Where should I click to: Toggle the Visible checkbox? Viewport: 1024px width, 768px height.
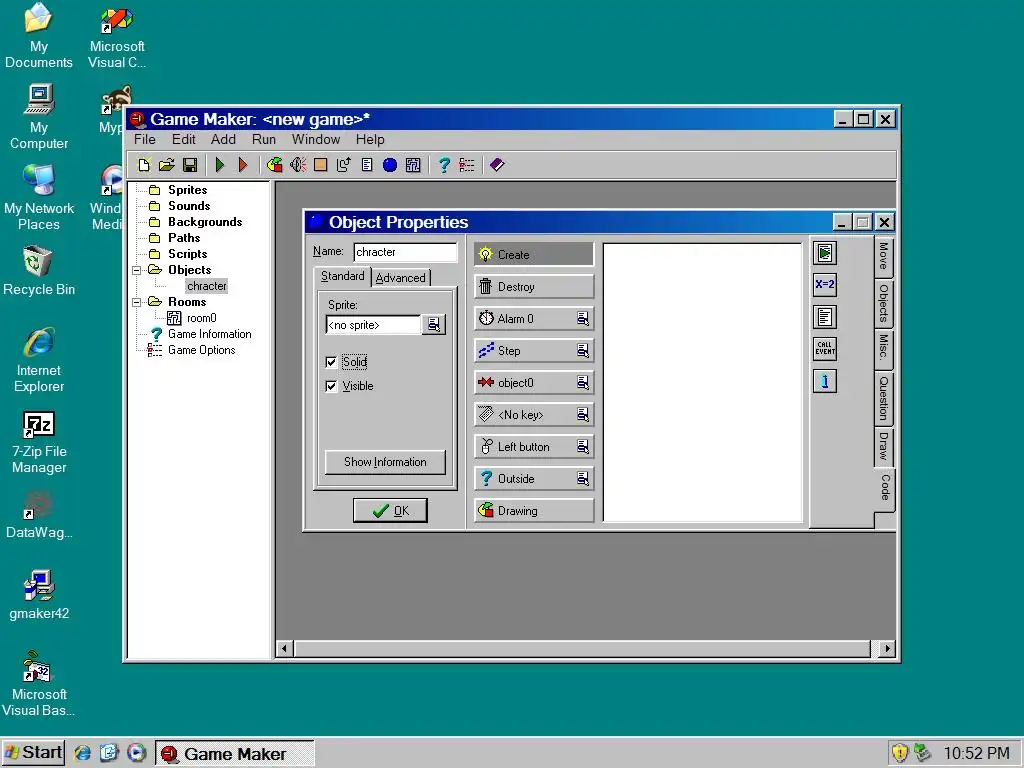[331, 386]
